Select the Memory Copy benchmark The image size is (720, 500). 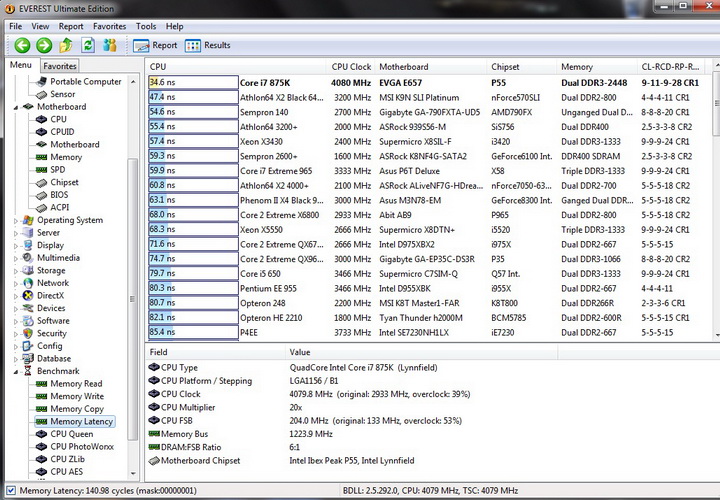(x=77, y=409)
